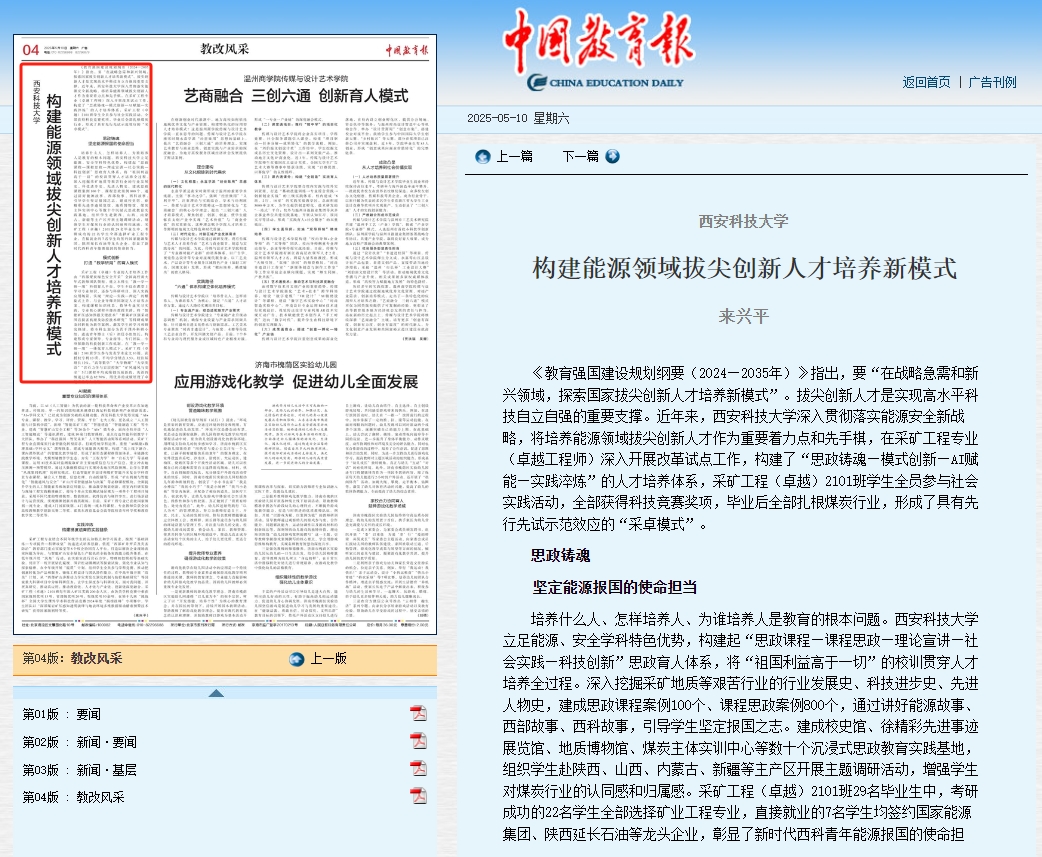Open the 应用游戏化教学 article on the page image
This screenshot has height=857, width=1042.
pos(296,381)
